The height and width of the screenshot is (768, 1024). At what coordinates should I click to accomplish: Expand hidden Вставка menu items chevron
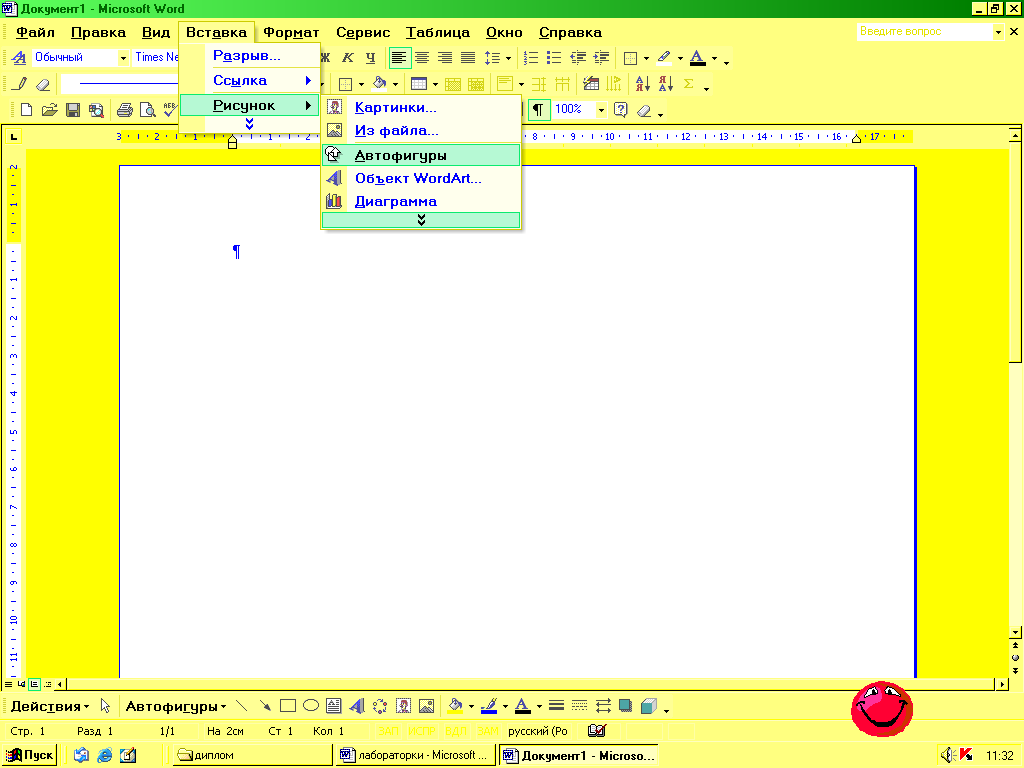coord(249,123)
